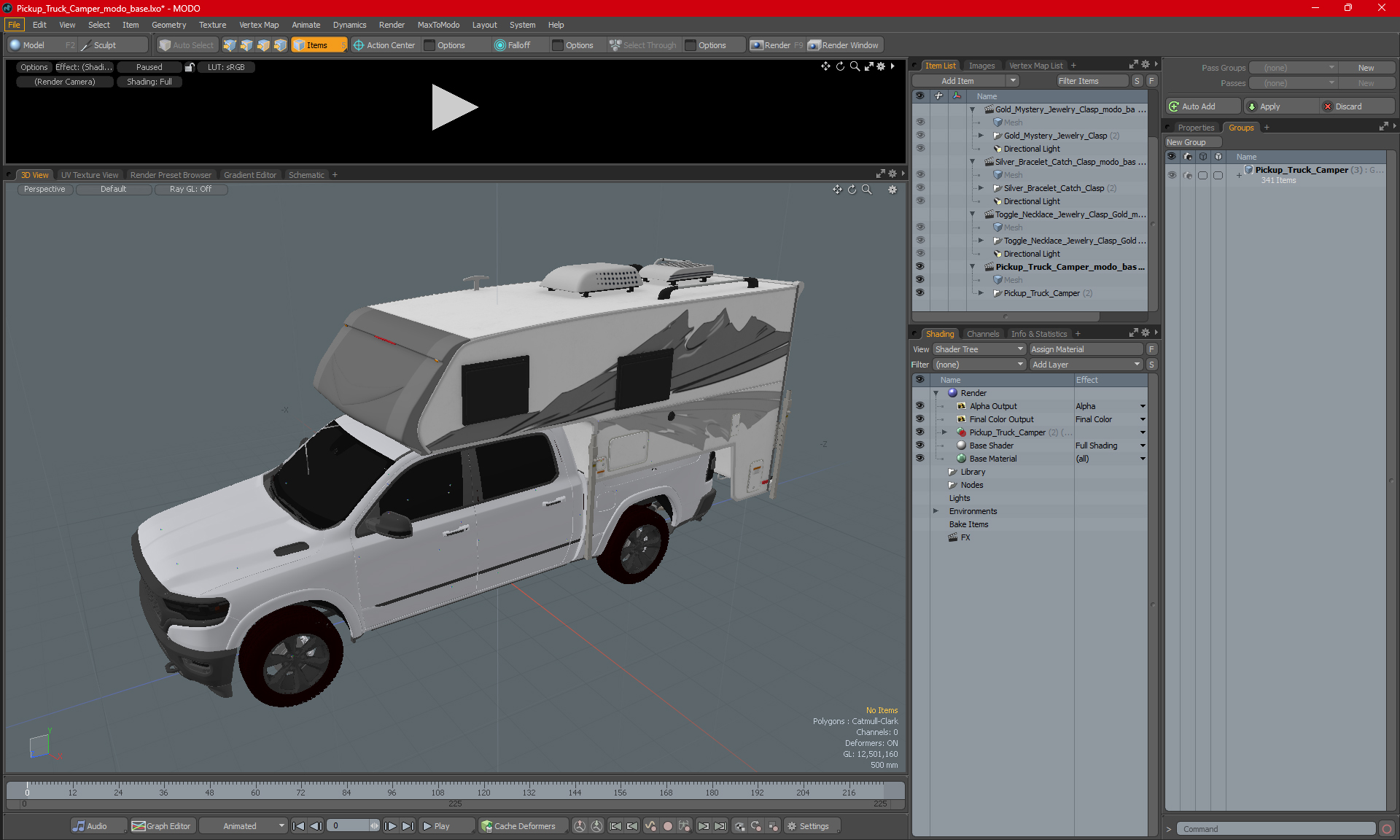The image size is (1400, 840).
Task: Collapse Gold_Mystery_Jewelry_Clasp_modo_ba scene
Action: tap(972, 109)
